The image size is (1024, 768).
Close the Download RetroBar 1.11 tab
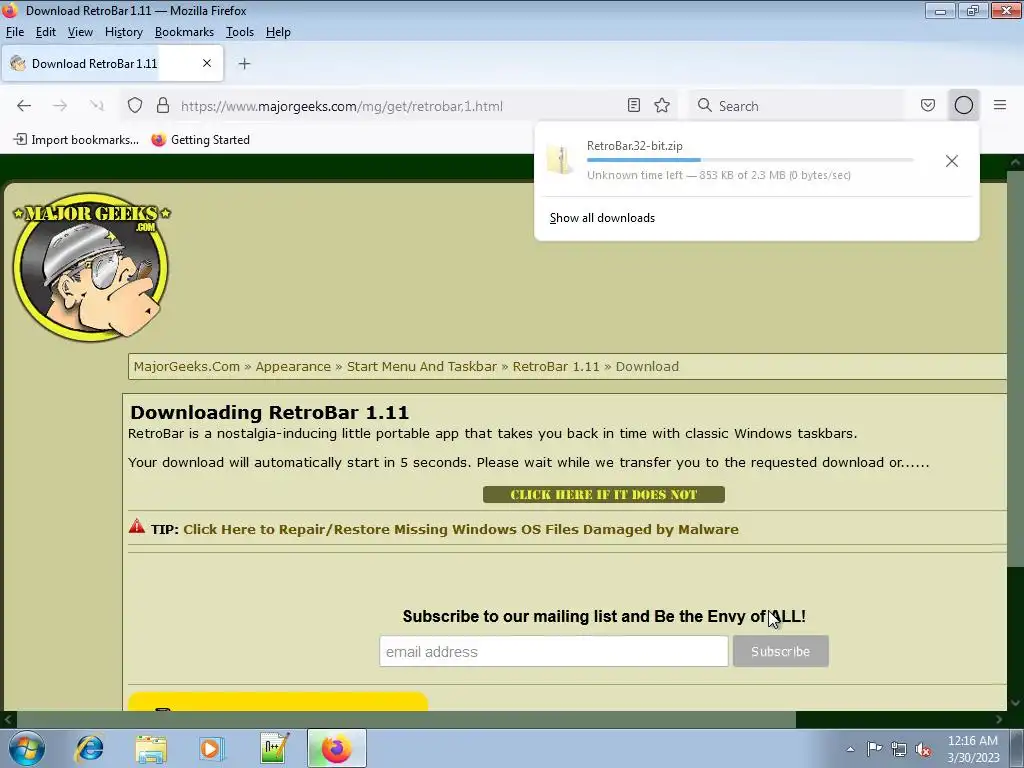click(x=207, y=63)
